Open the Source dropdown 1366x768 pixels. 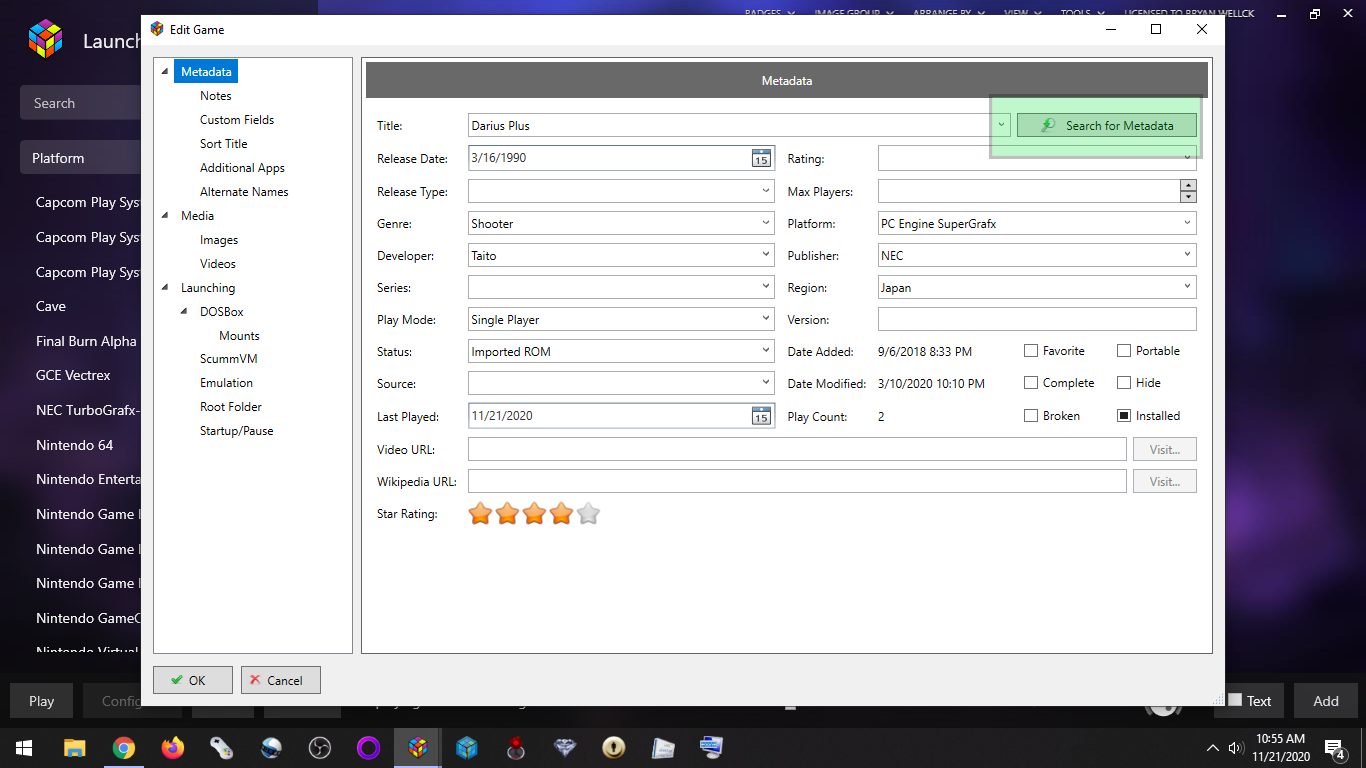tap(766, 383)
